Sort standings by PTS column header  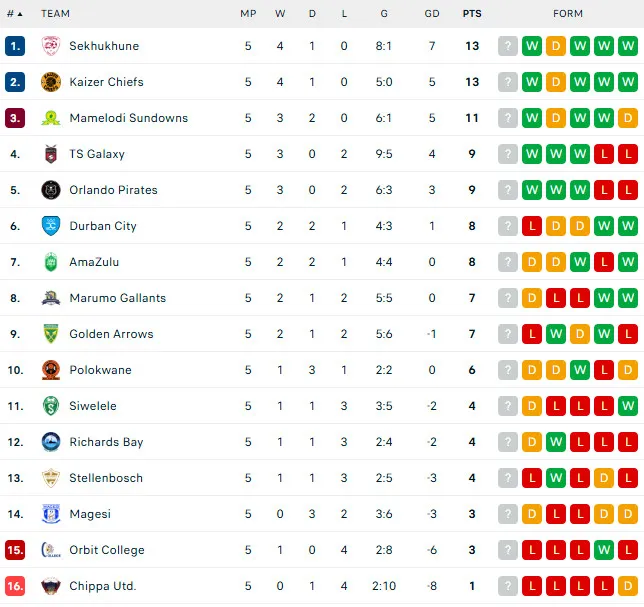(x=472, y=14)
